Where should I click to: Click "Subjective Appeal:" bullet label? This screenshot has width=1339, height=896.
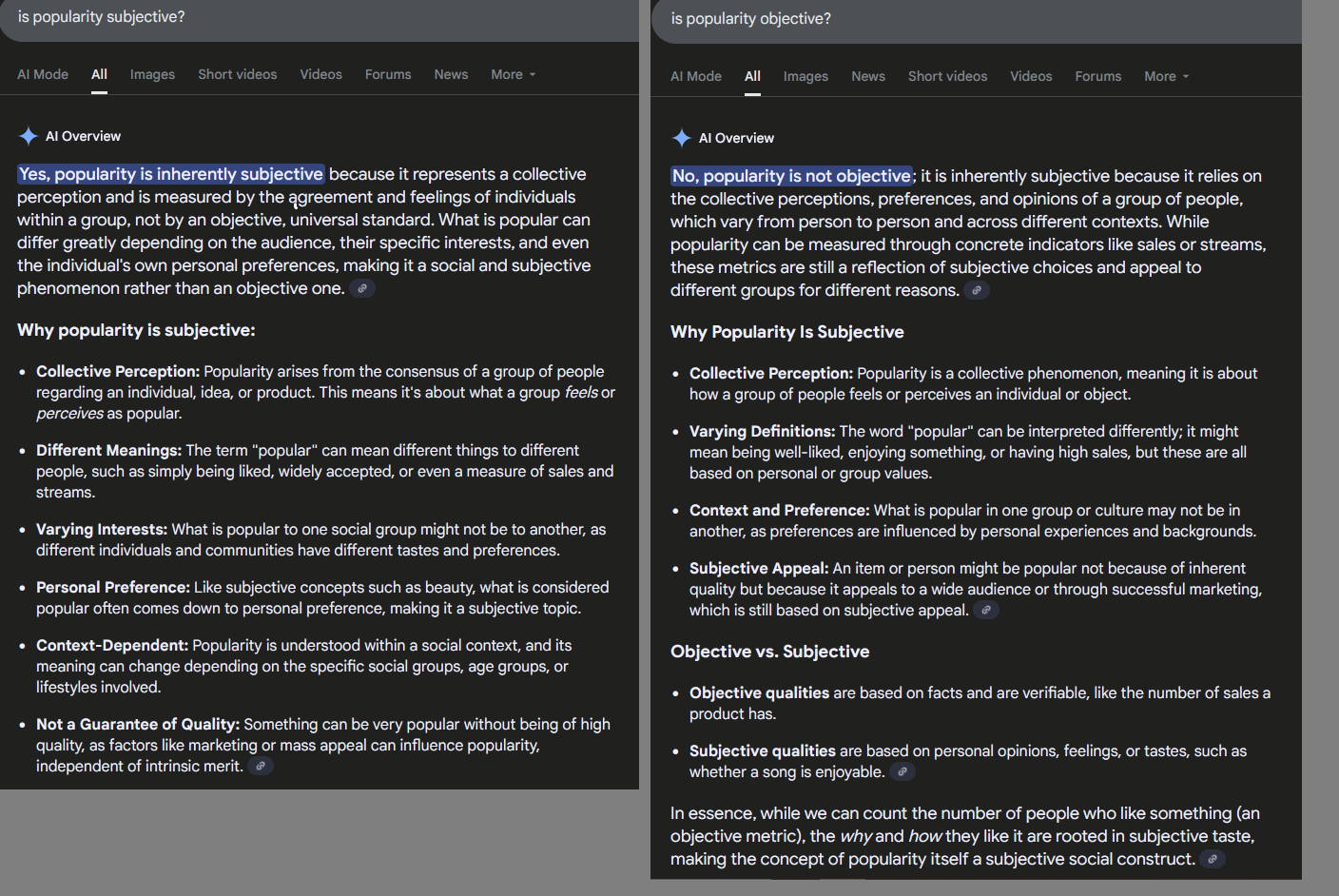(x=759, y=568)
